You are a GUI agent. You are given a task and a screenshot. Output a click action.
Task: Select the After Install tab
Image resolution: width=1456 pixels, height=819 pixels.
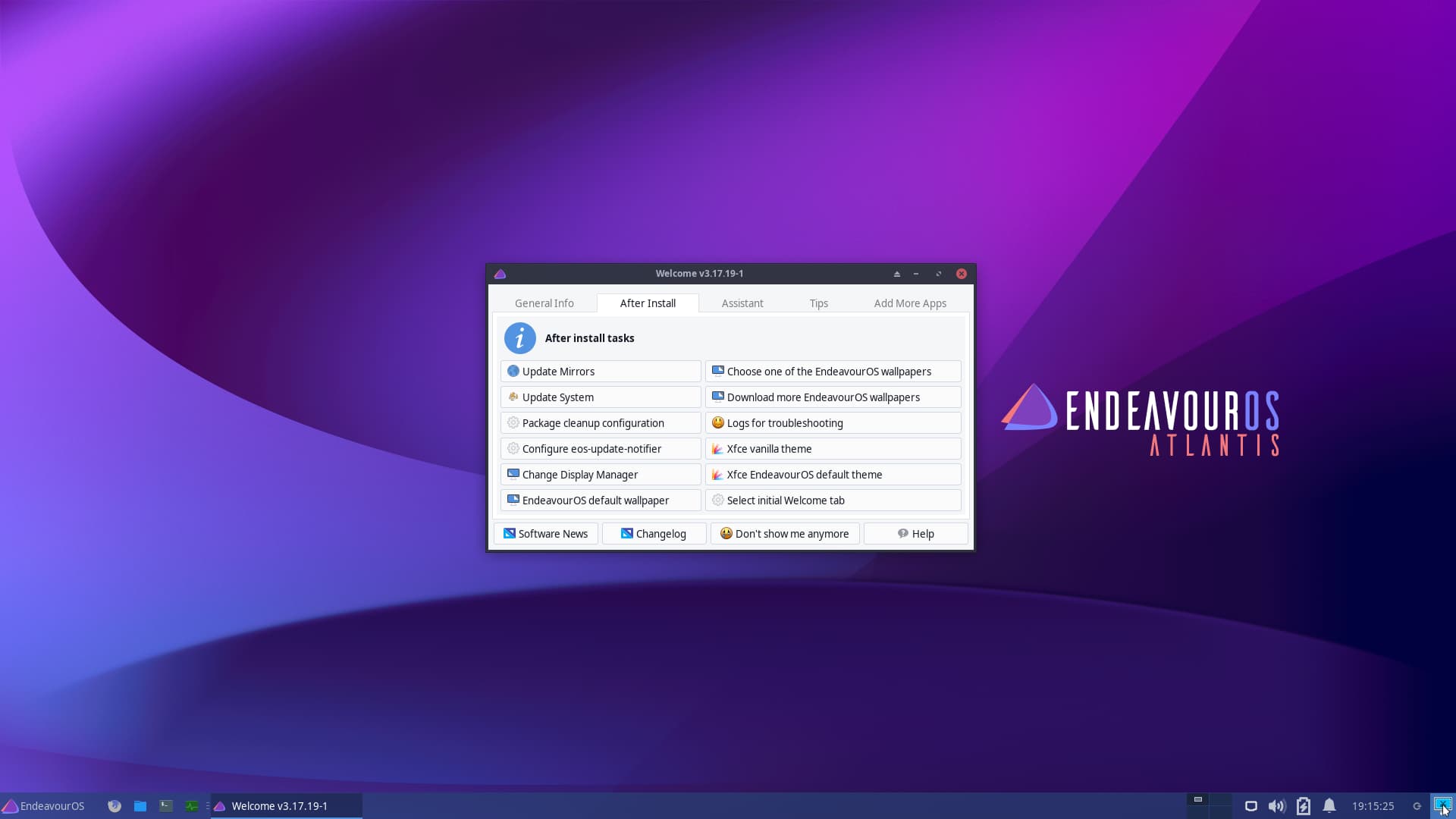tap(648, 303)
